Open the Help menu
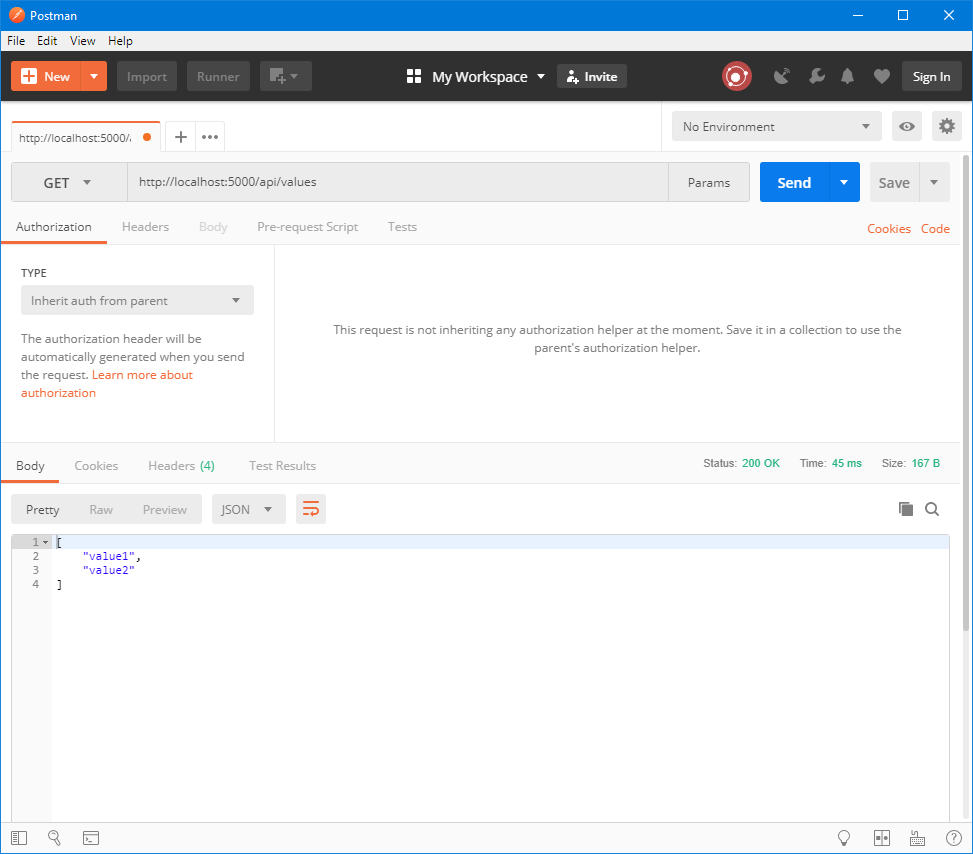Image resolution: width=973 pixels, height=854 pixels. 120,41
